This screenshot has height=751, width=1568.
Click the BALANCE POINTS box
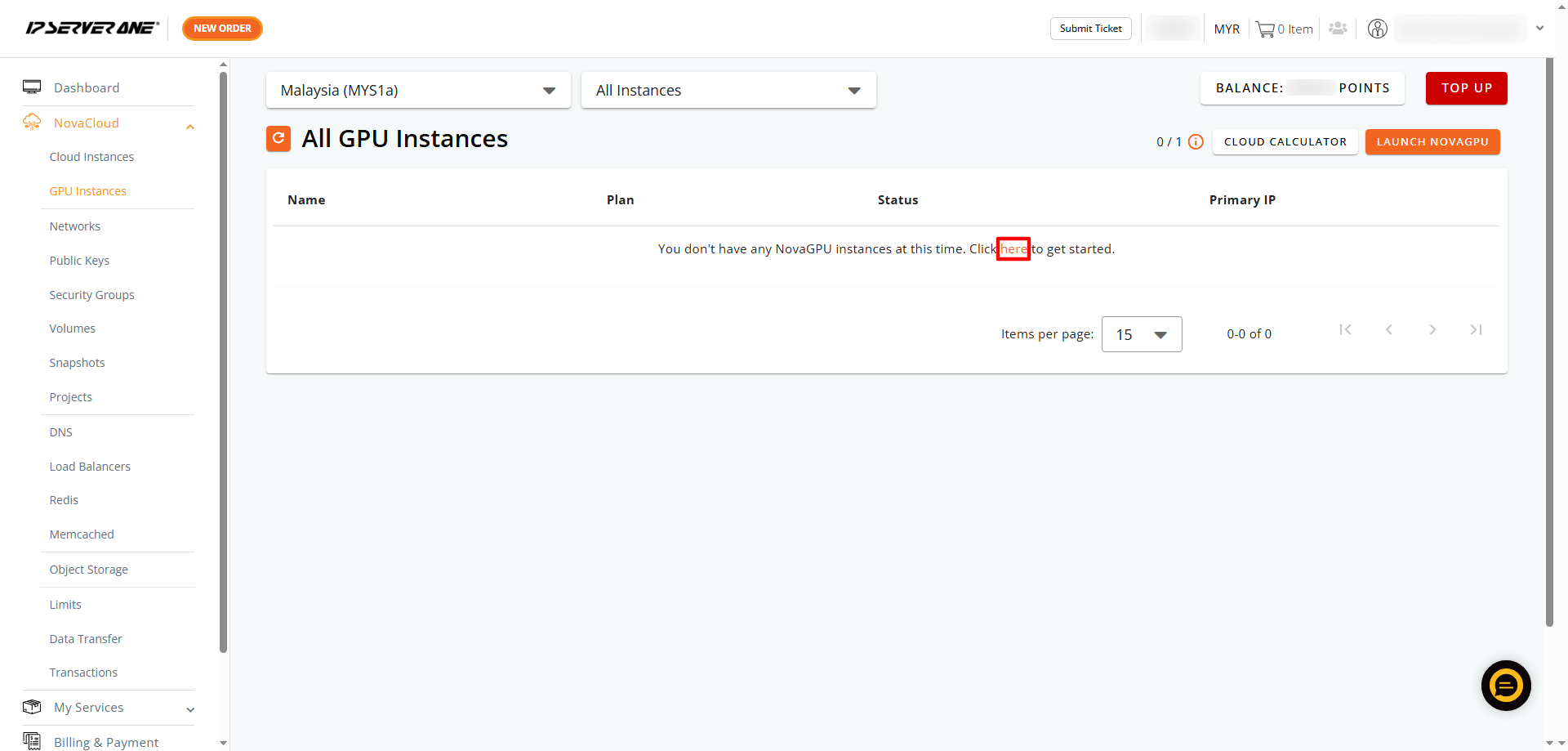[1303, 88]
